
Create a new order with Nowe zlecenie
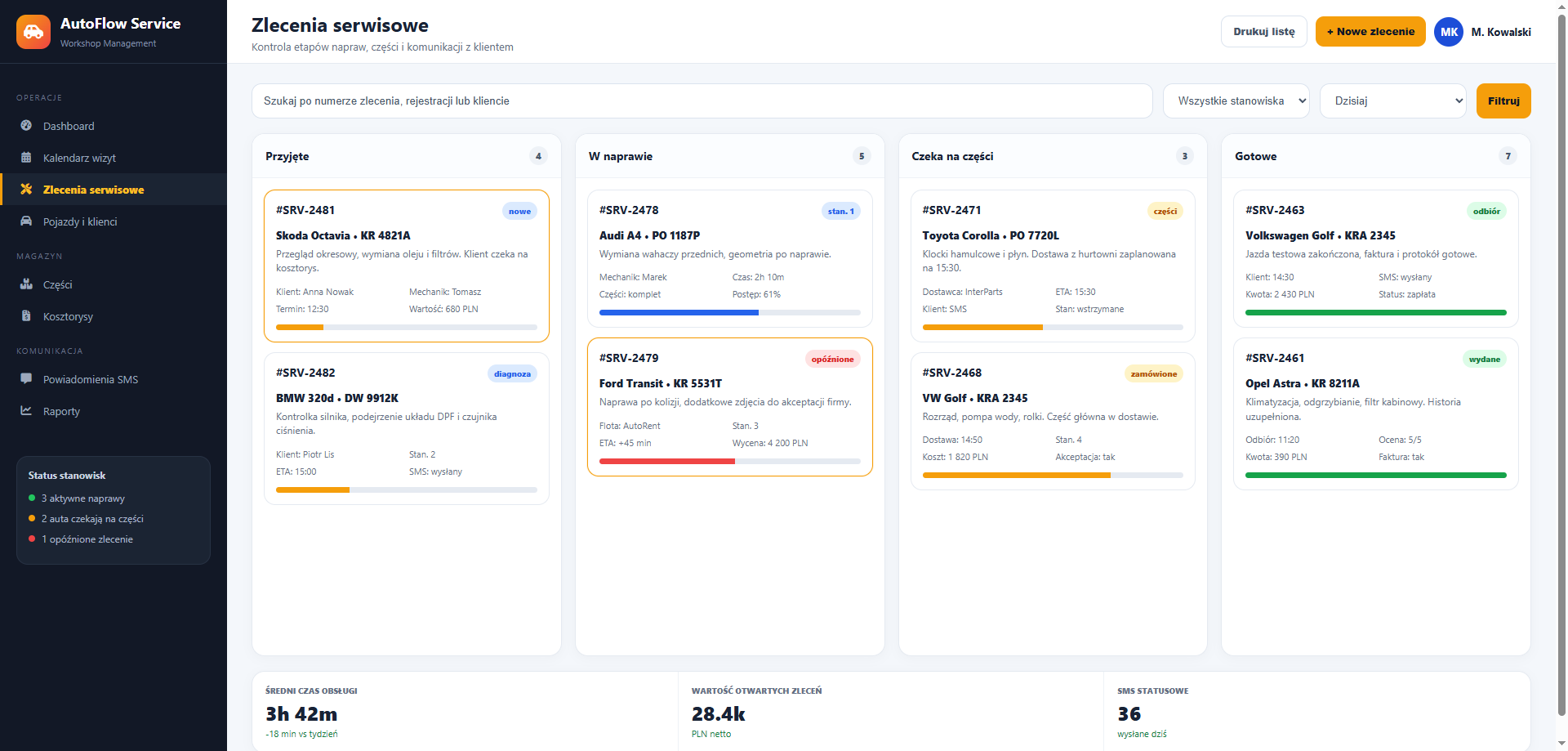coord(1370,32)
